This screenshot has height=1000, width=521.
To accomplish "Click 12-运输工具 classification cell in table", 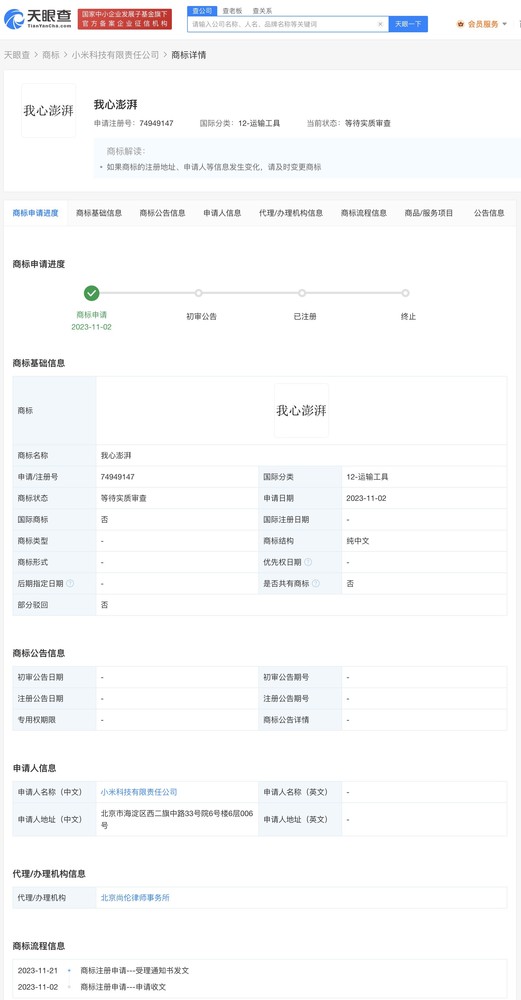I will pyautogui.click(x=424, y=476).
